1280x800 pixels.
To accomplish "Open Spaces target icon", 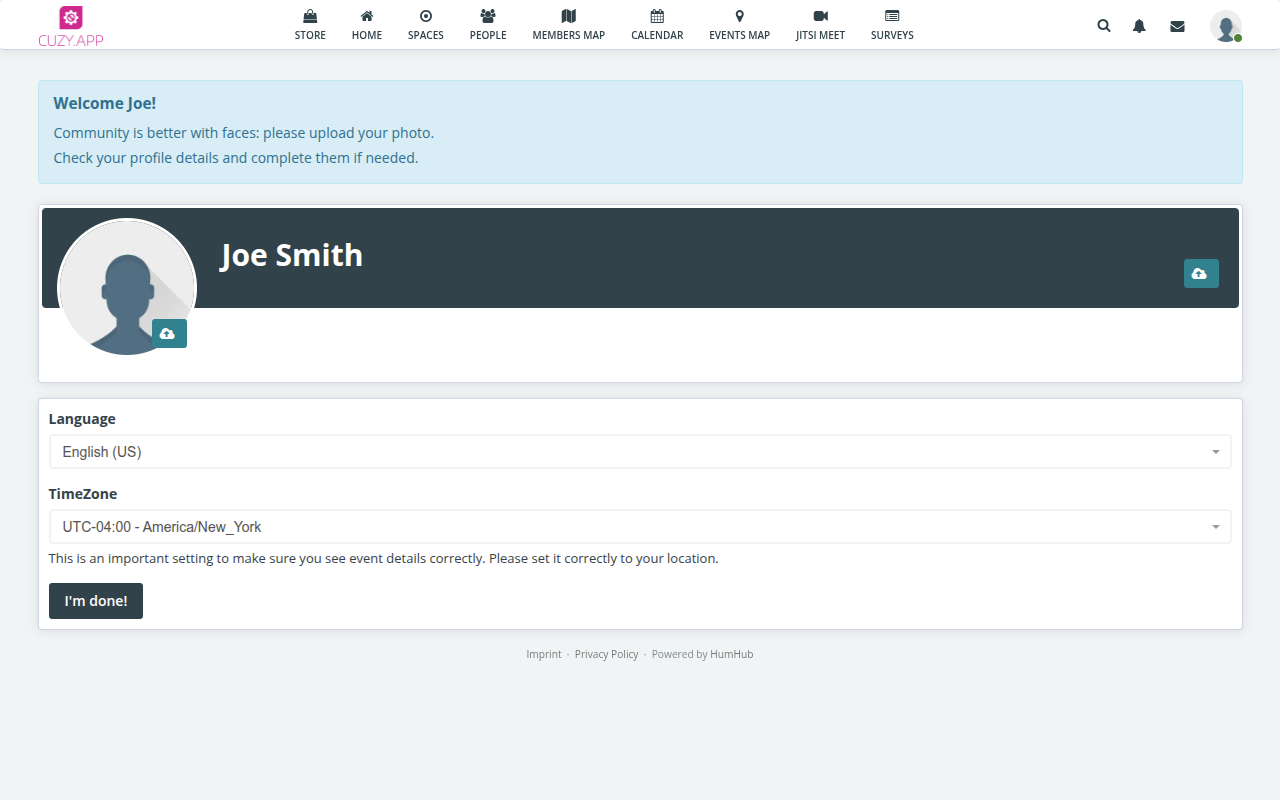I will point(426,16).
